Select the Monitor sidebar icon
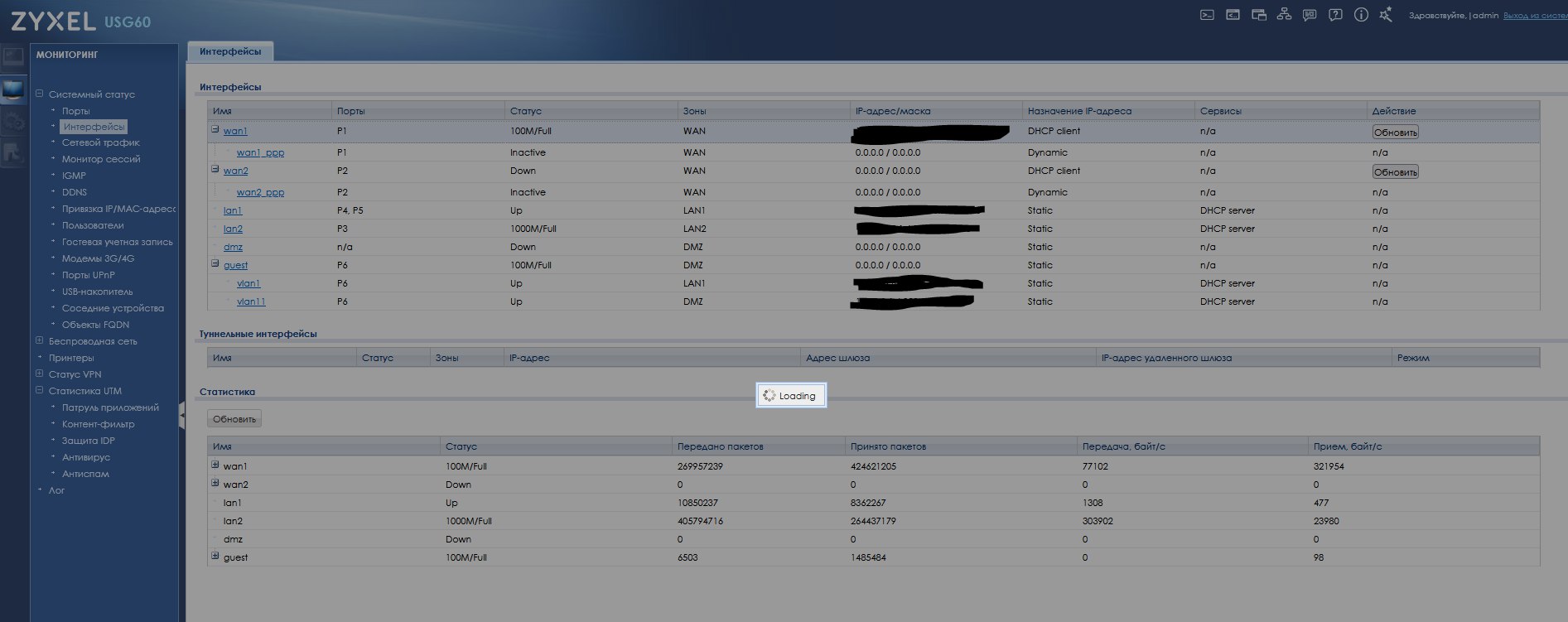The height and width of the screenshot is (622, 1568). (13, 90)
